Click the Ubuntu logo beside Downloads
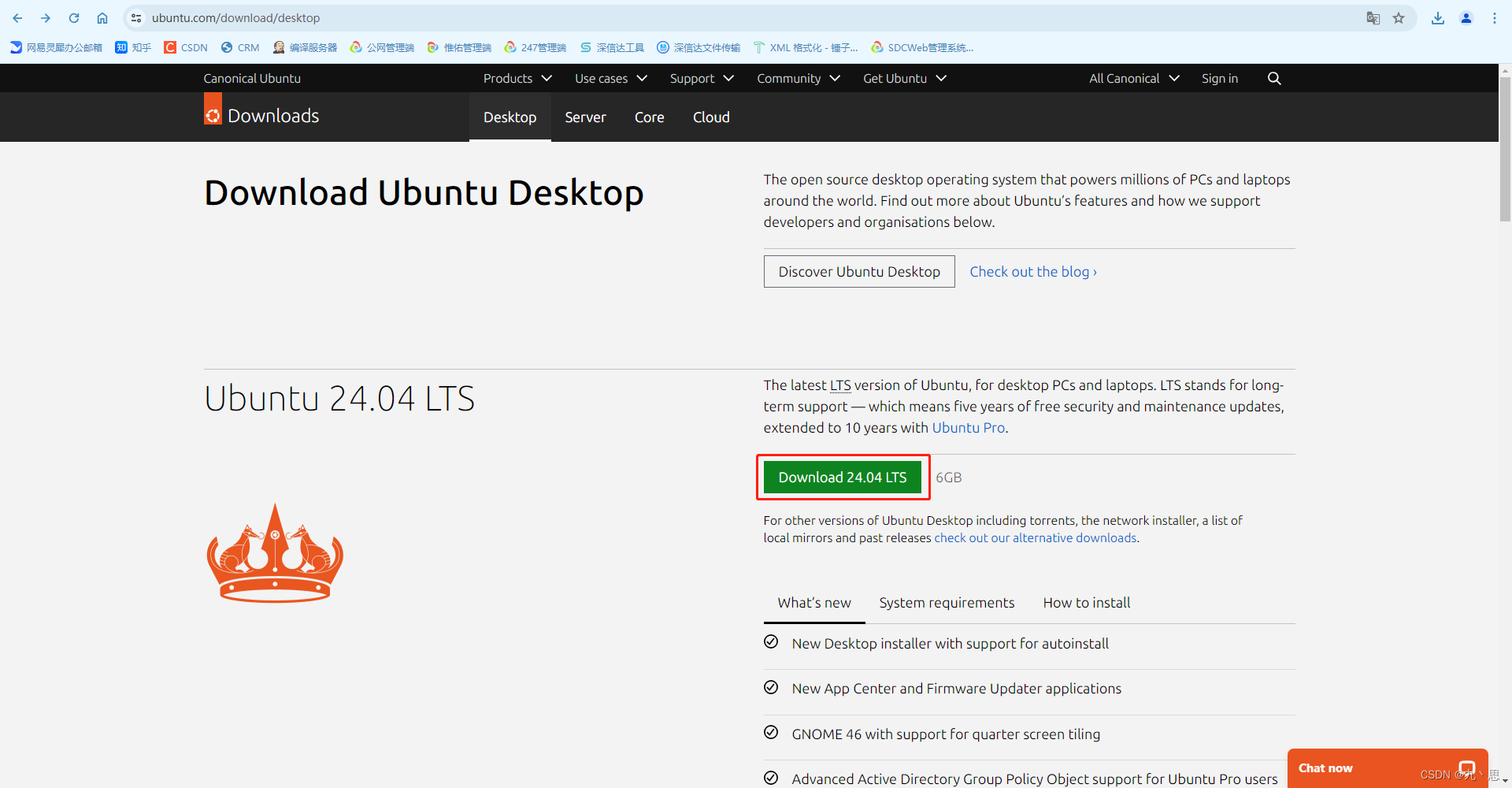The height and width of the screenshot is (788, 1512). [x=213, y=109]
